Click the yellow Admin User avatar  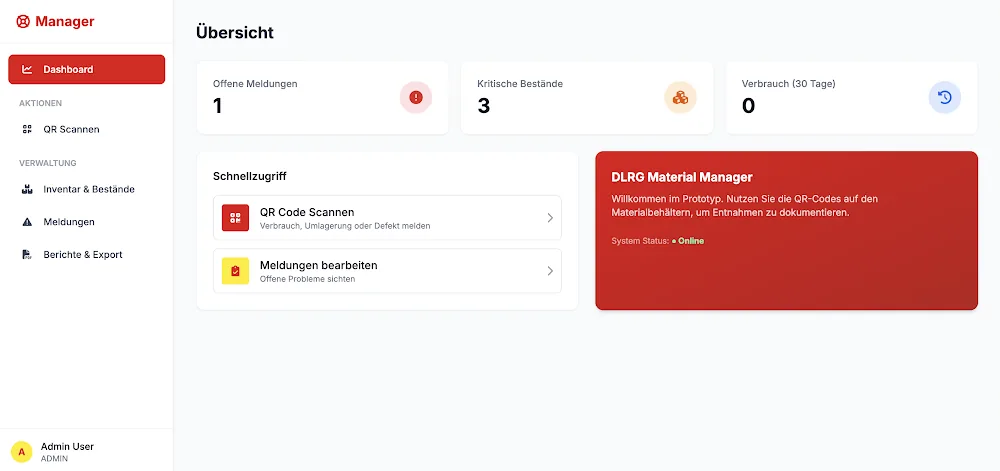pyautogui.click(x=22, y=452)
